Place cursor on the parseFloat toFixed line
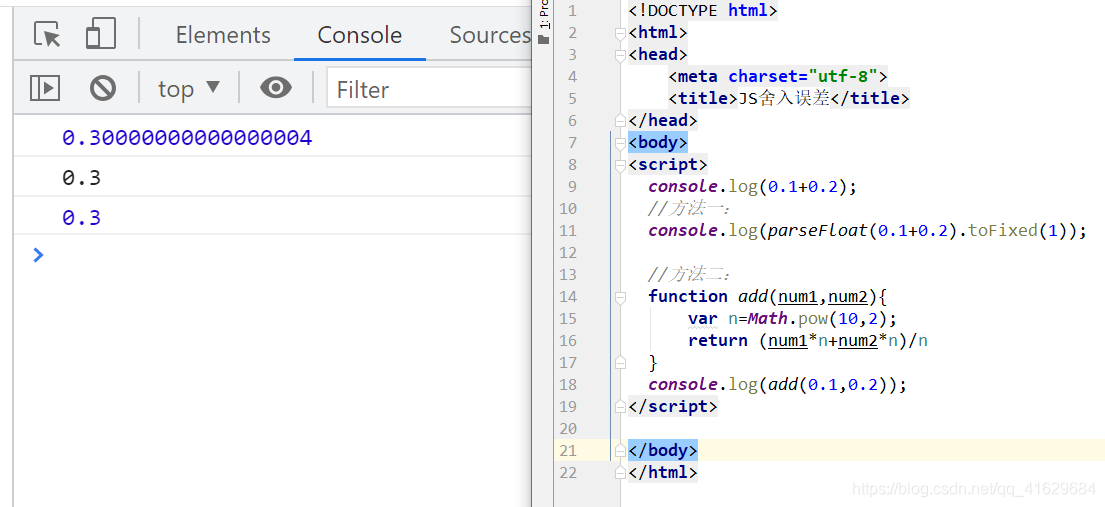This screenshot has height=507, width=1105. point(868,231)
